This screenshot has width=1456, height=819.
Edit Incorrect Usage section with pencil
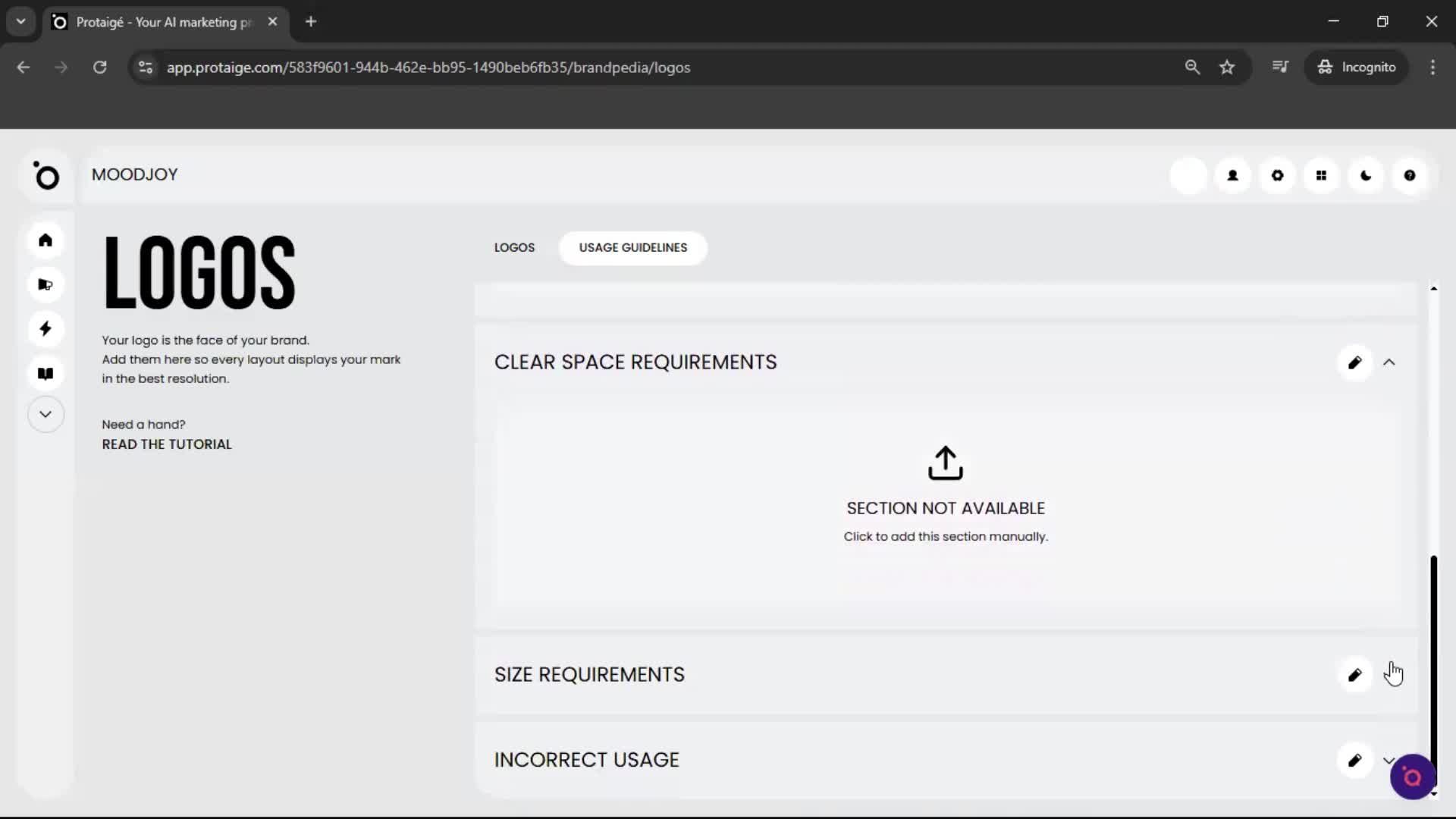[x=1354, y=760]
